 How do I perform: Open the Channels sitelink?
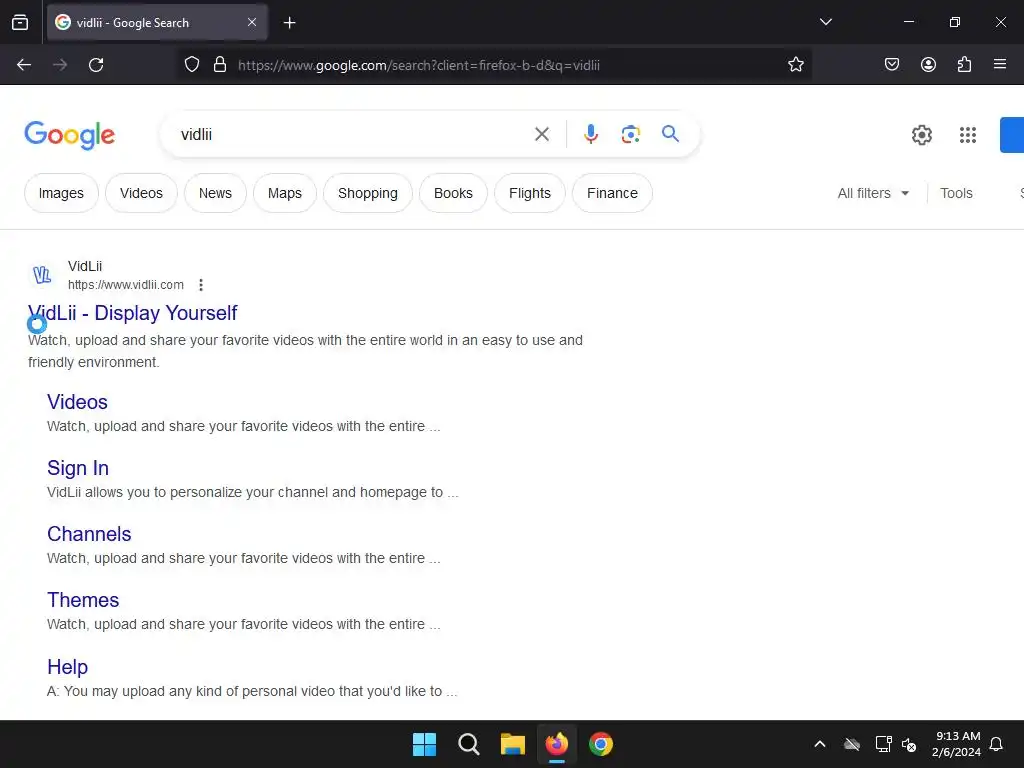click(89, 534)
